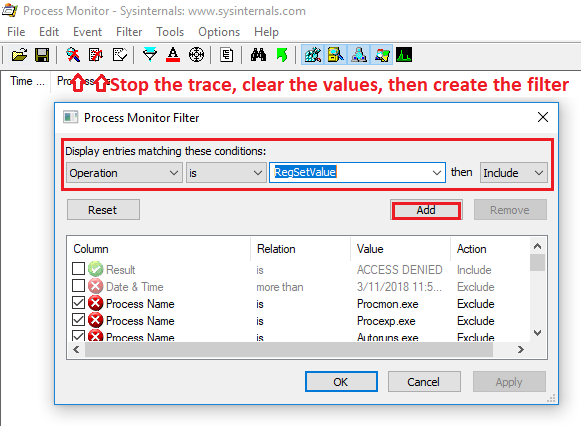The height and width of the screenshot is (426, 581).
Task: Select the 'more than' relation cell
Action: click(x=280, y=287)
